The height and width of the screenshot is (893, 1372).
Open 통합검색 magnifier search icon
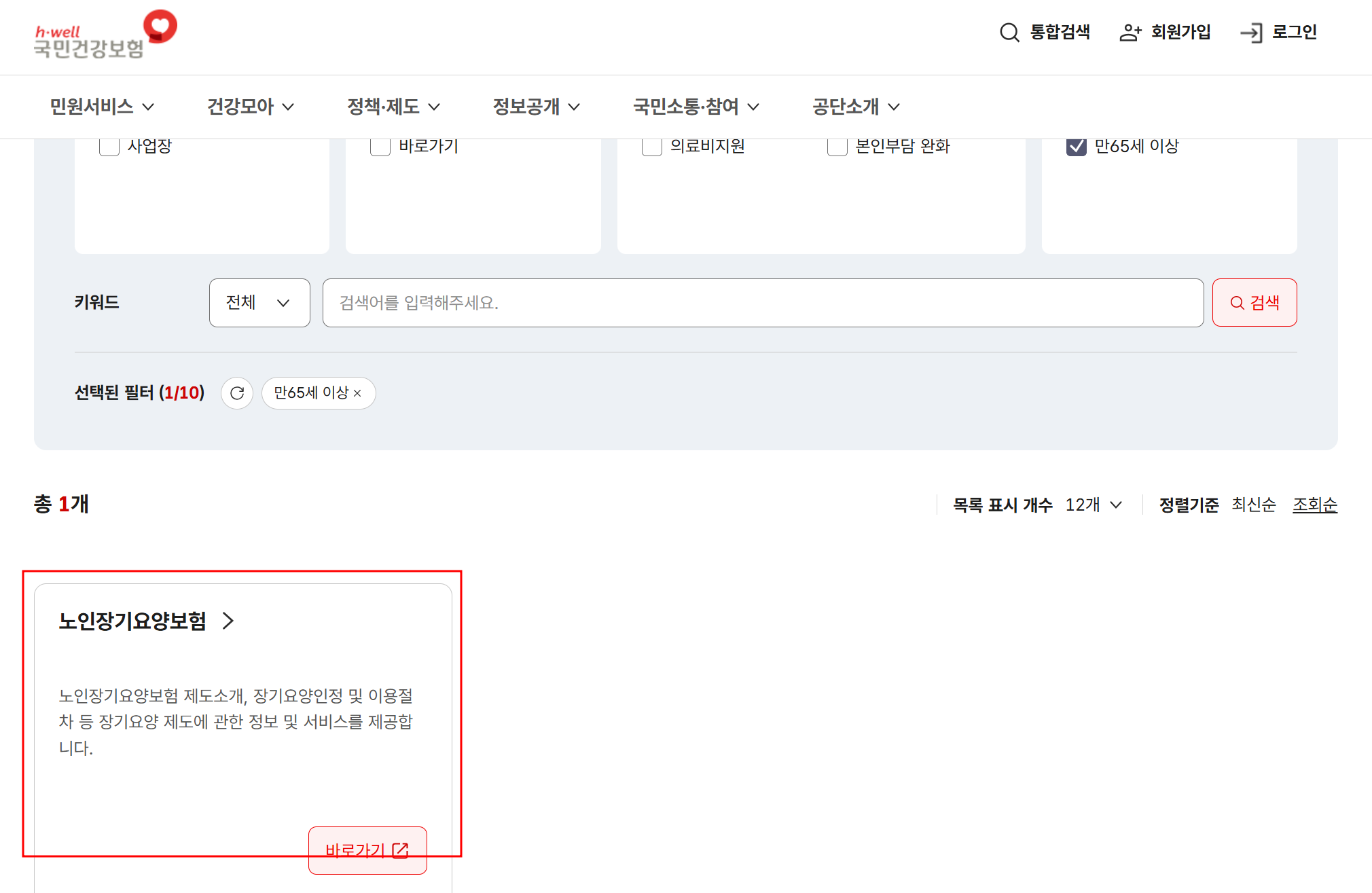tap(1009, 33)
